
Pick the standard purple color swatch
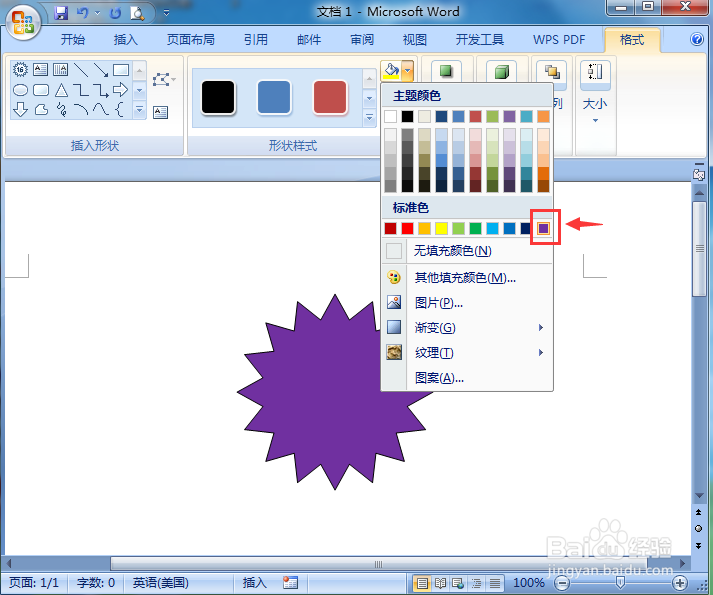(x=543, y=228)
